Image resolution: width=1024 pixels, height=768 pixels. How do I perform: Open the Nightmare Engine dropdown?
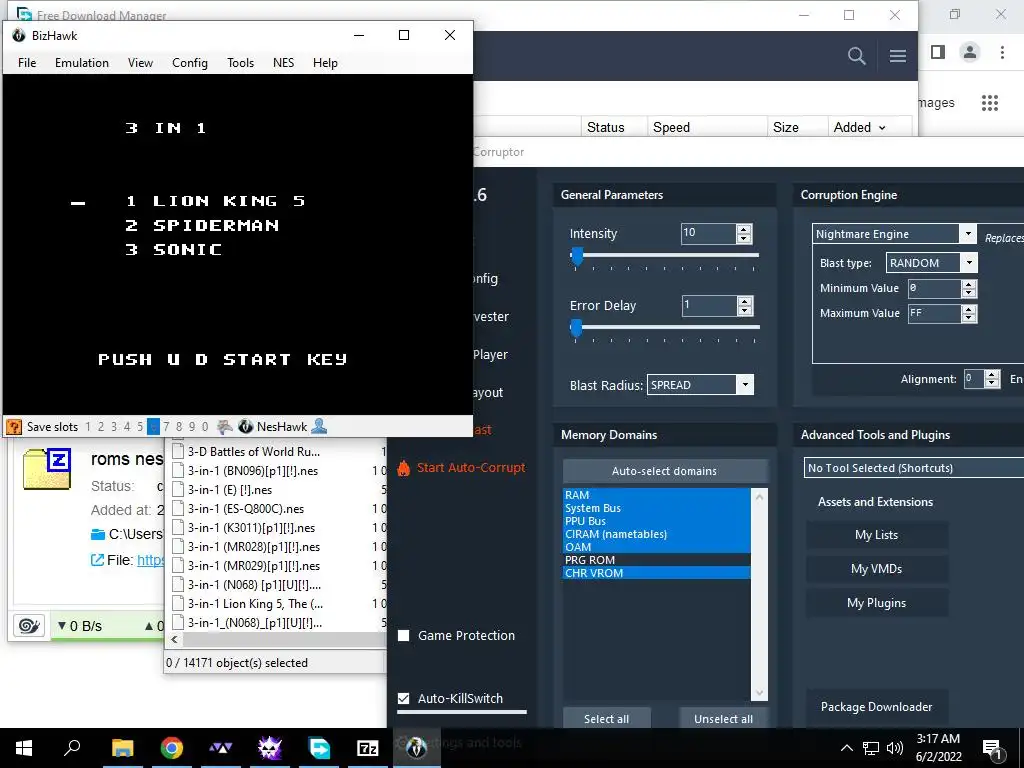click(x=968, y=234)
